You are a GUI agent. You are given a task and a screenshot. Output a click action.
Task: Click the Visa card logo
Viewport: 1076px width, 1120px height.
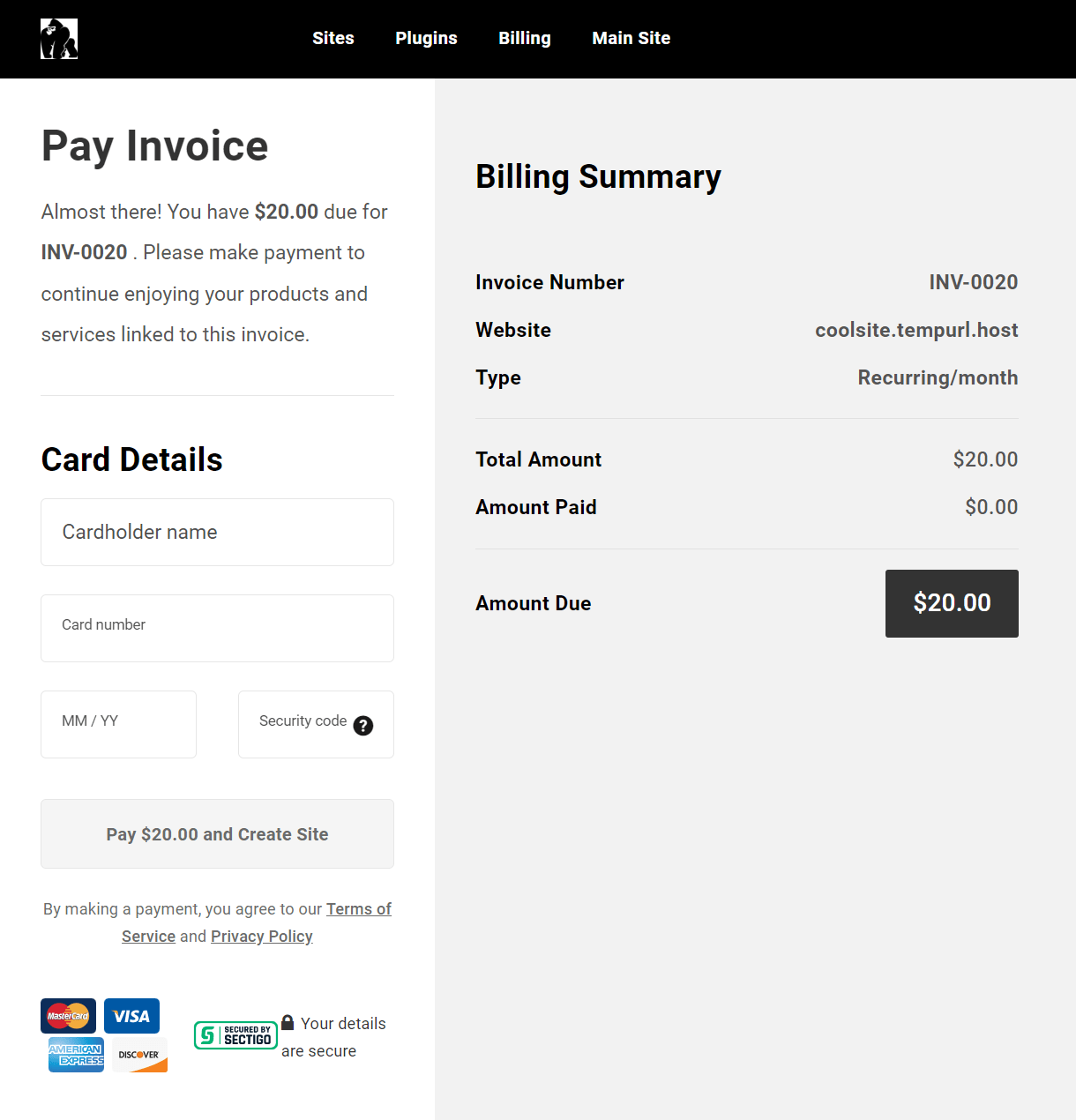coord(131,1016)
